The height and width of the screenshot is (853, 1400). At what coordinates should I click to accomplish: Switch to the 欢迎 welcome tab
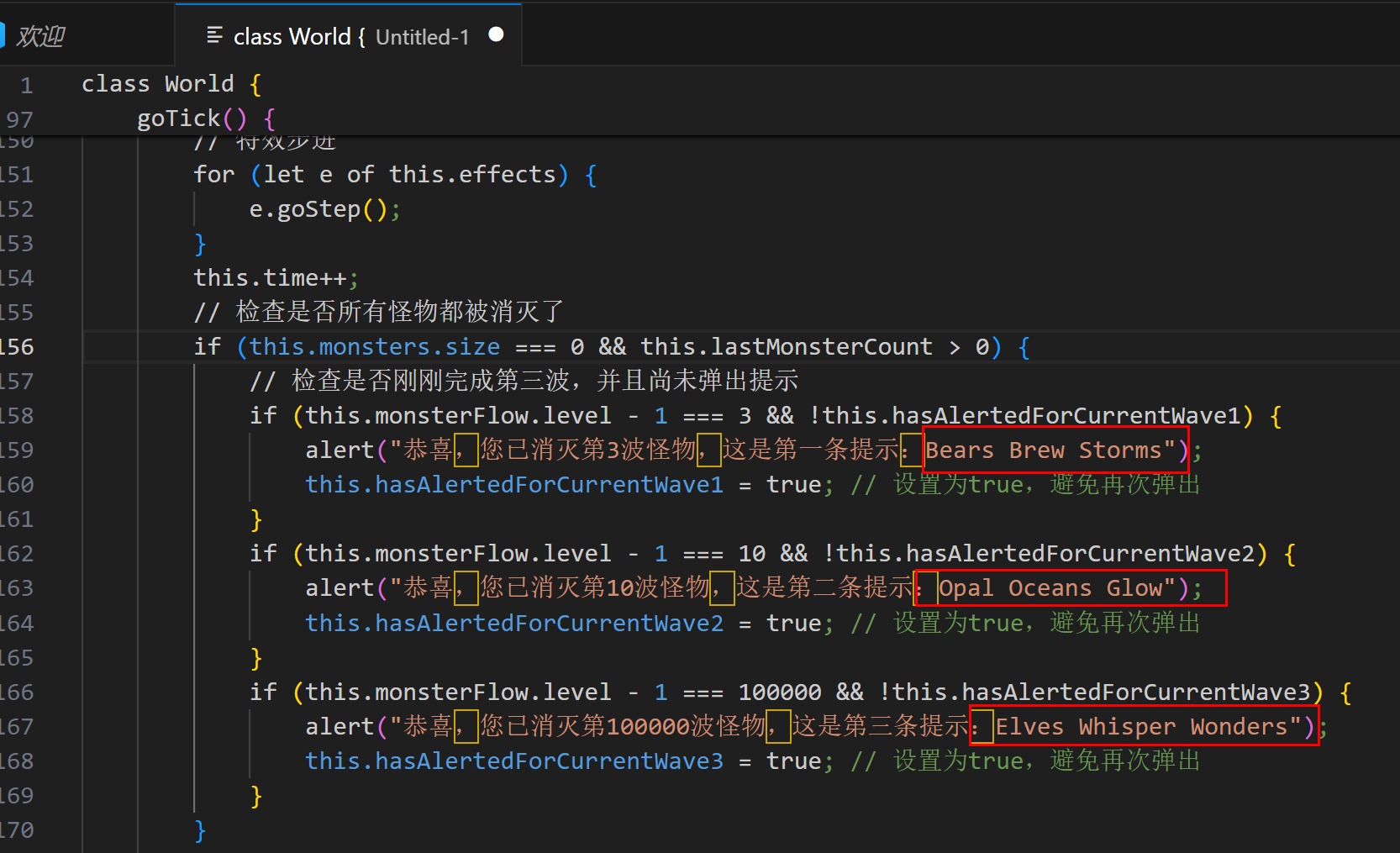40,36
